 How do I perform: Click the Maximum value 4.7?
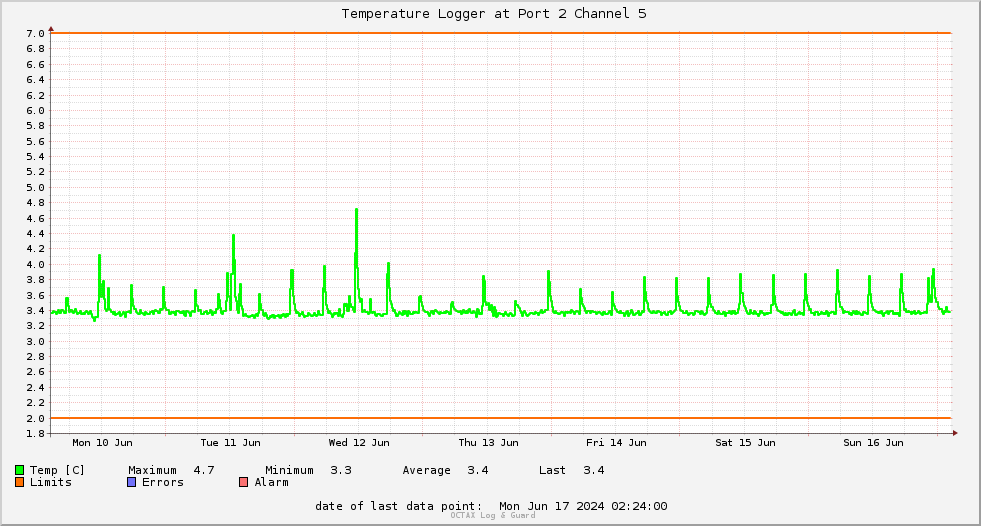pyautogui.click(x=204, y=470)
